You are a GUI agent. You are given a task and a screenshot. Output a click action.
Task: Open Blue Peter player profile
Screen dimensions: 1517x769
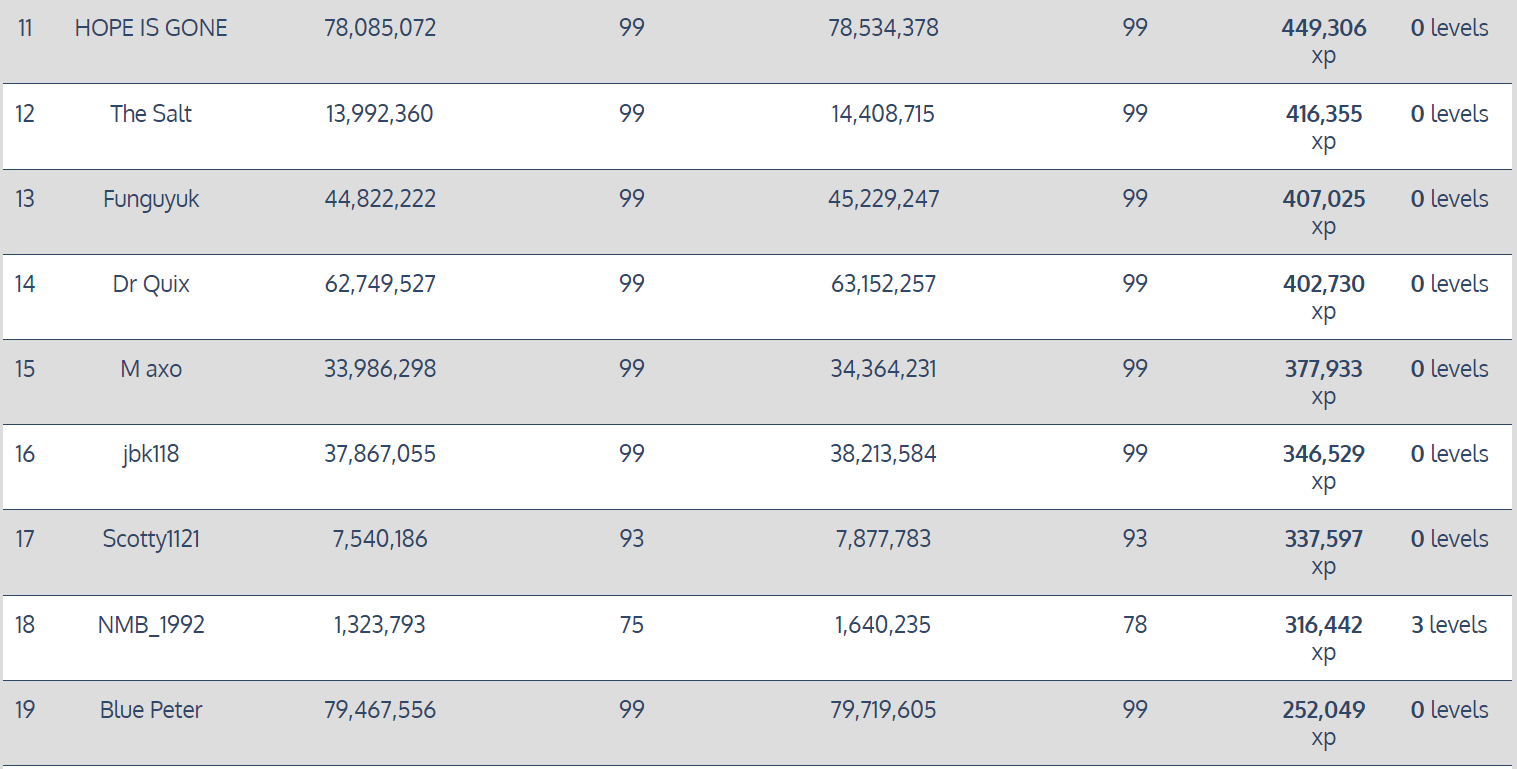(x=151, y=710)
